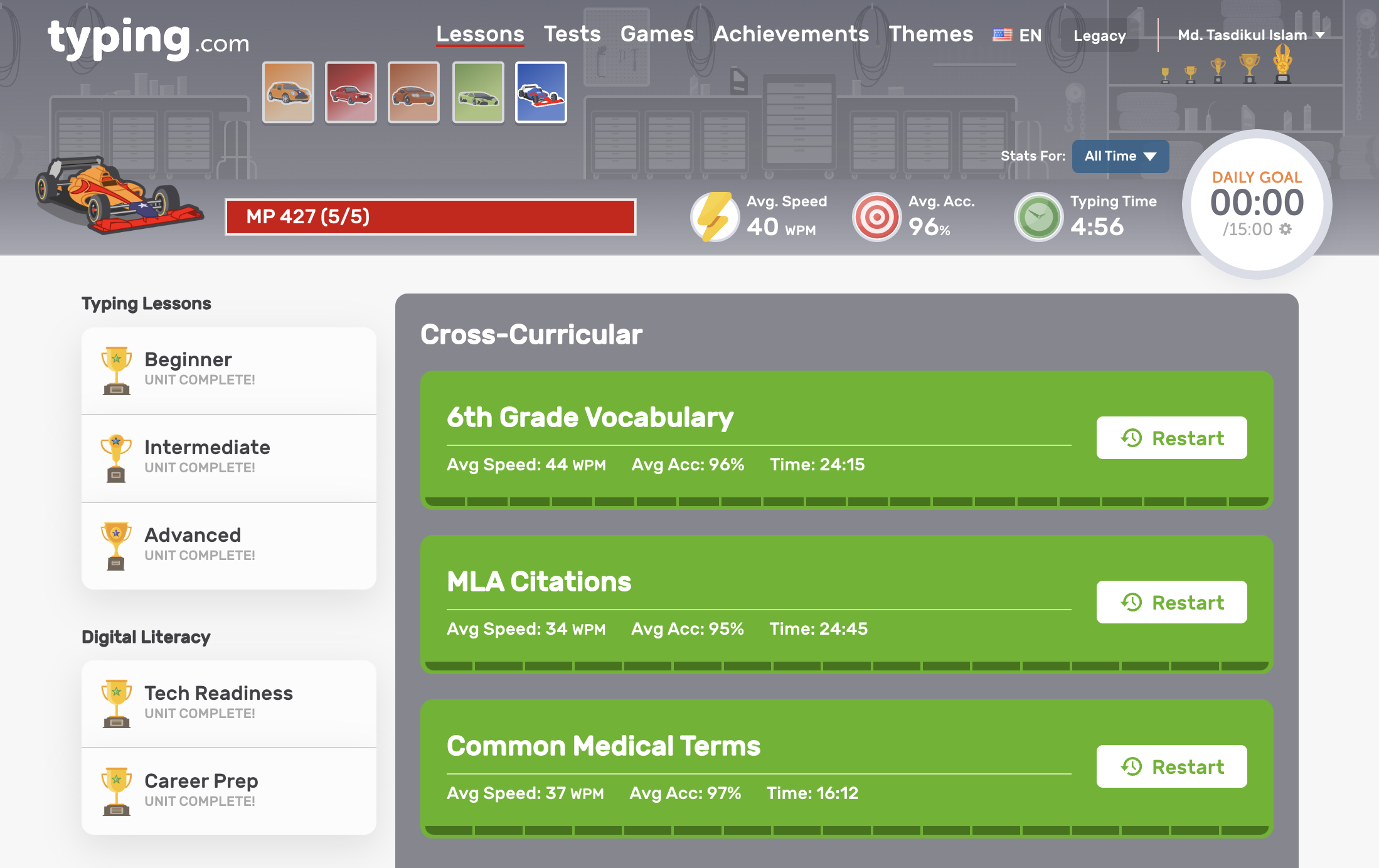Restart the MLA Citations lesson
Screen dimensions: 1379x868
pos(1171,602)
